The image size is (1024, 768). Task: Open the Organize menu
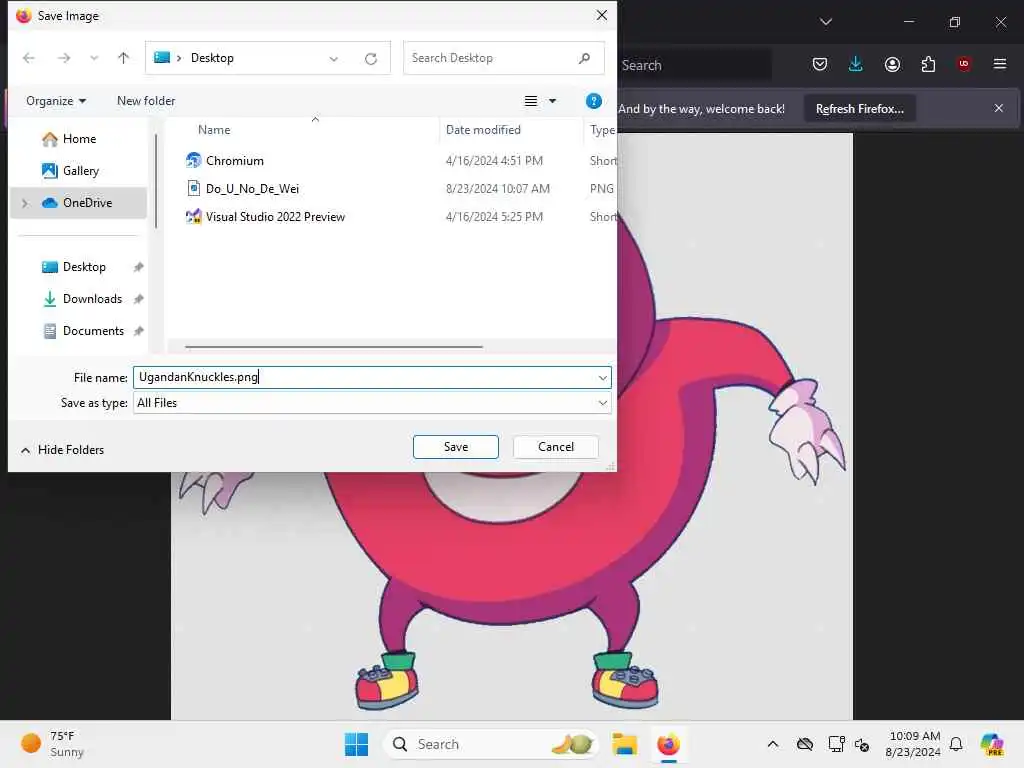56,101
